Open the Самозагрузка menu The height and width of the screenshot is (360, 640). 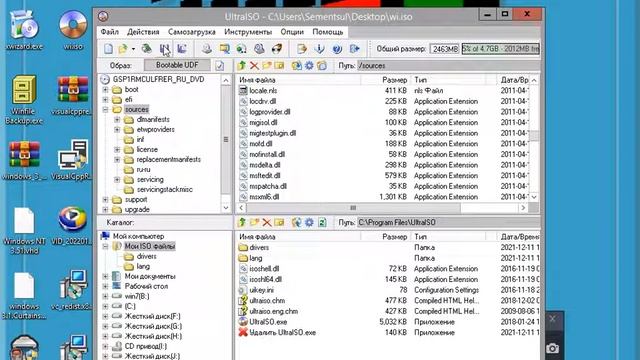tap(191, 32)
